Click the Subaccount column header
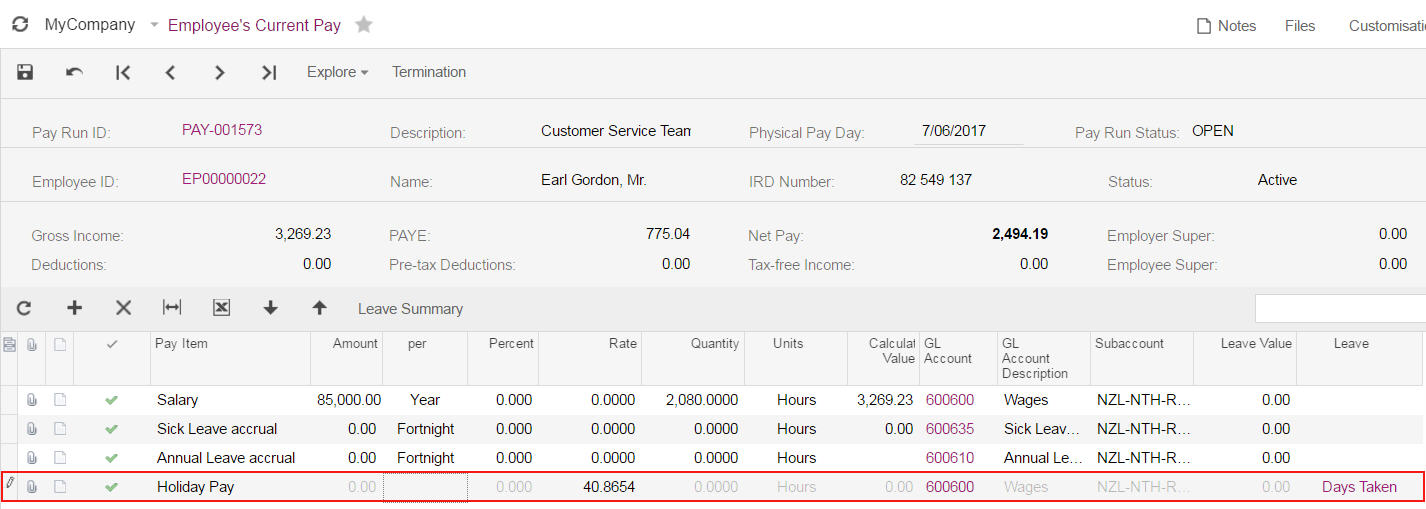This screenshot has height=509, width=1426. 1141,358
